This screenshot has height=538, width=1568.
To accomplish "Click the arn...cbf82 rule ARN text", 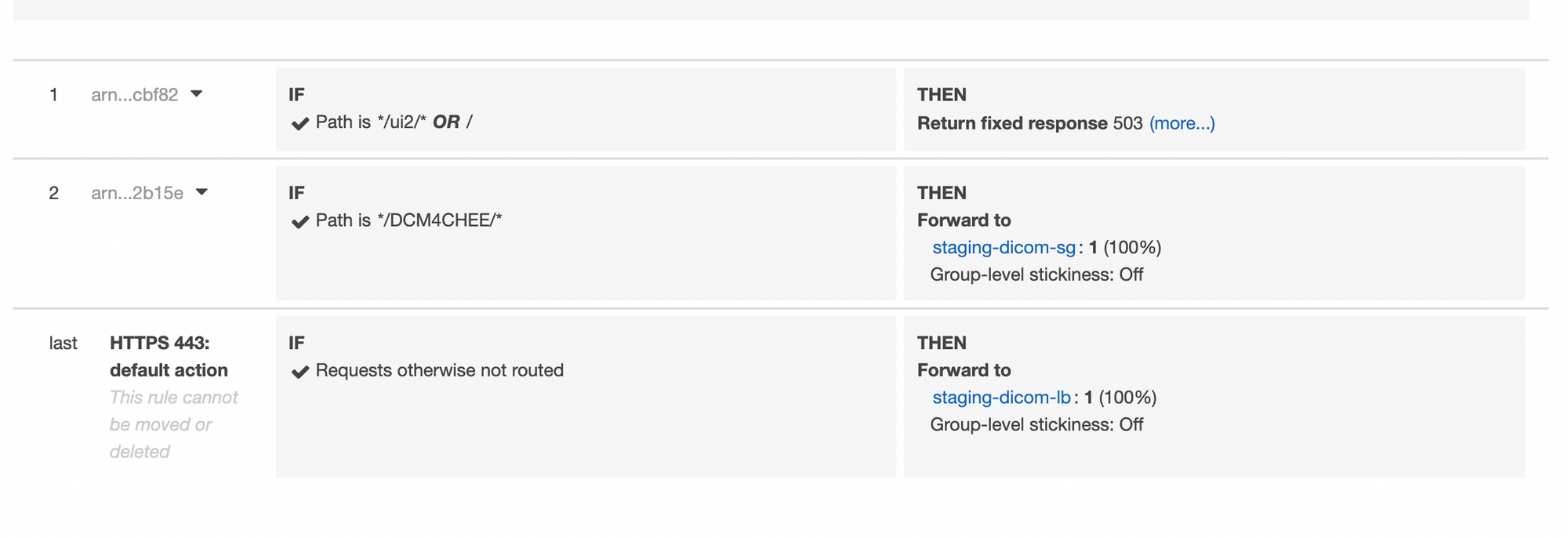I will click(x=135, y=95).
